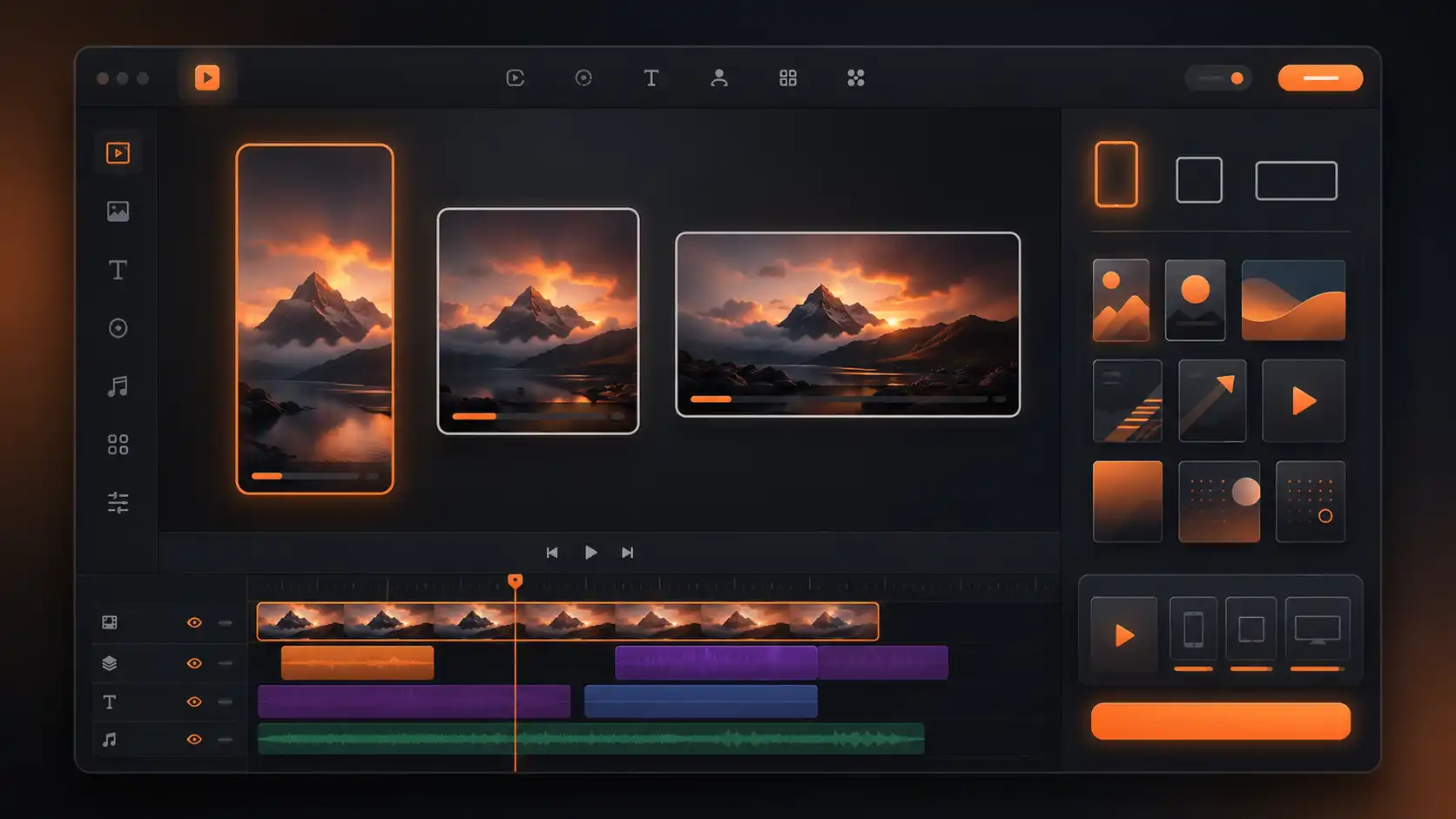Select the green audio waveform clip
The width and height of the screenshot is (1456, 819).
591,739
